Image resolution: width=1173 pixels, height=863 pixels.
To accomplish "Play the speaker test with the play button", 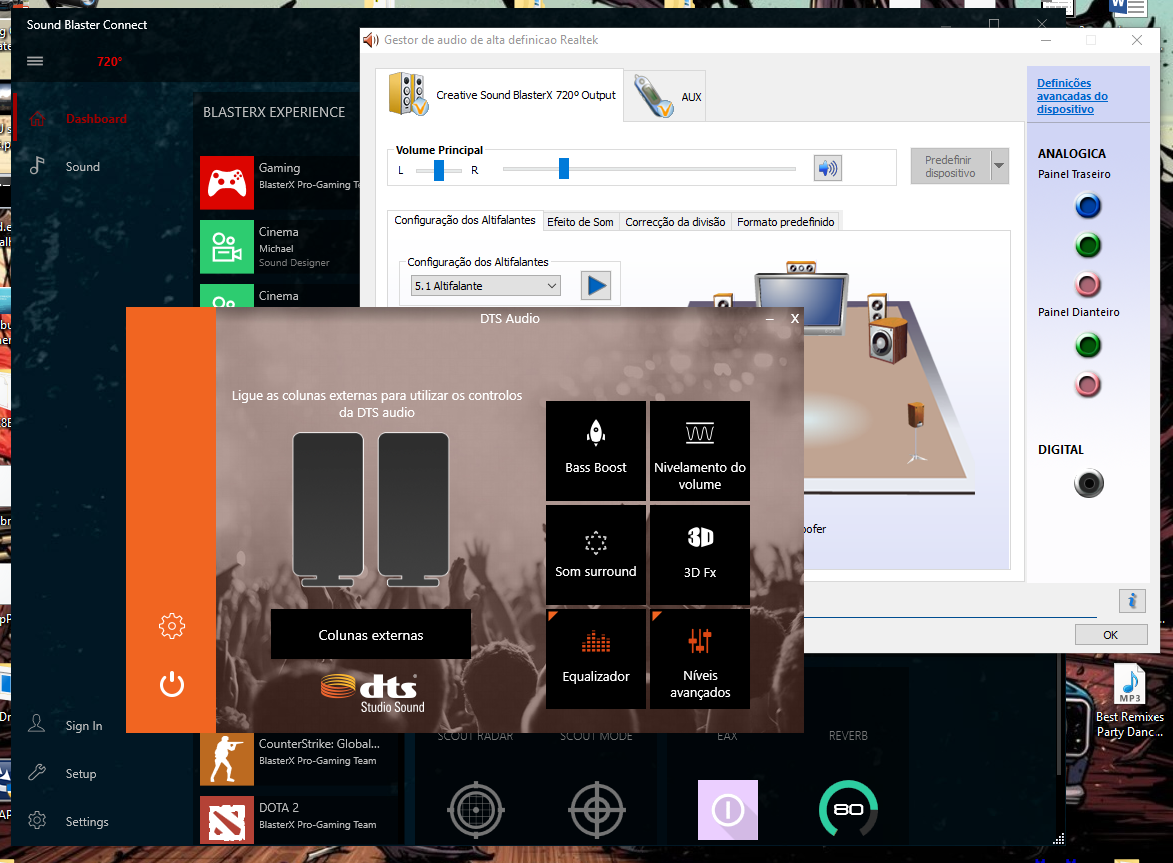I will point(596,286).
